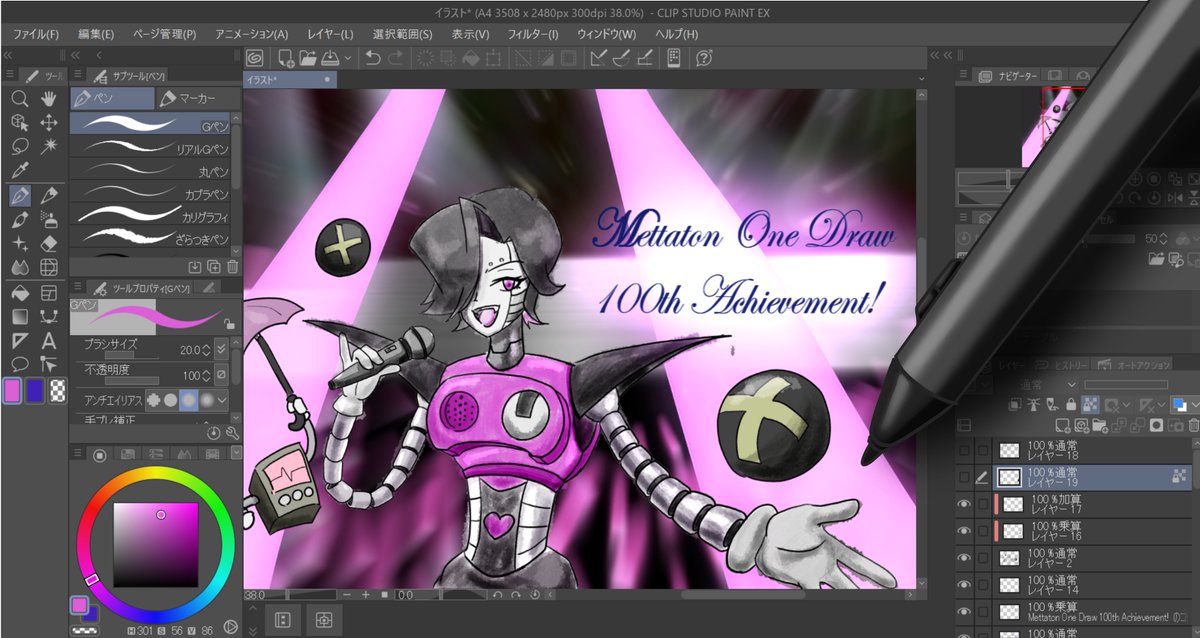The height and width of the screenshot is (638, 1200).
Task: Switch to the マーカー sub tool tab
Action: [199, 98]
